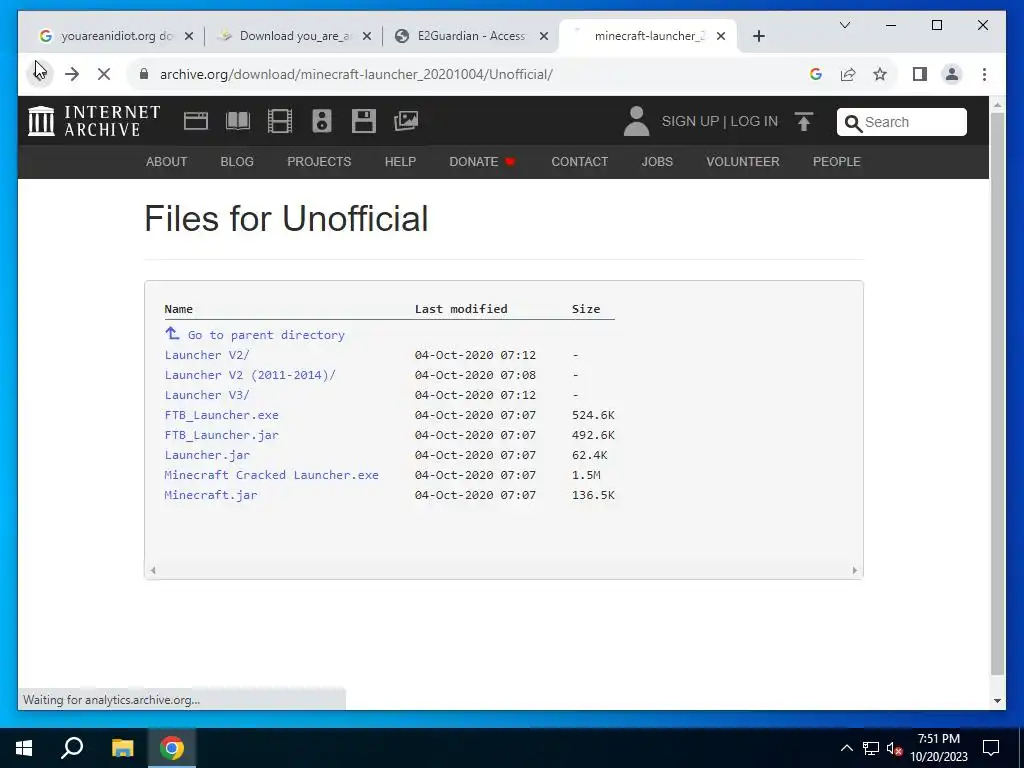Close the Download you_are_an tab

[x=367, y=36]
